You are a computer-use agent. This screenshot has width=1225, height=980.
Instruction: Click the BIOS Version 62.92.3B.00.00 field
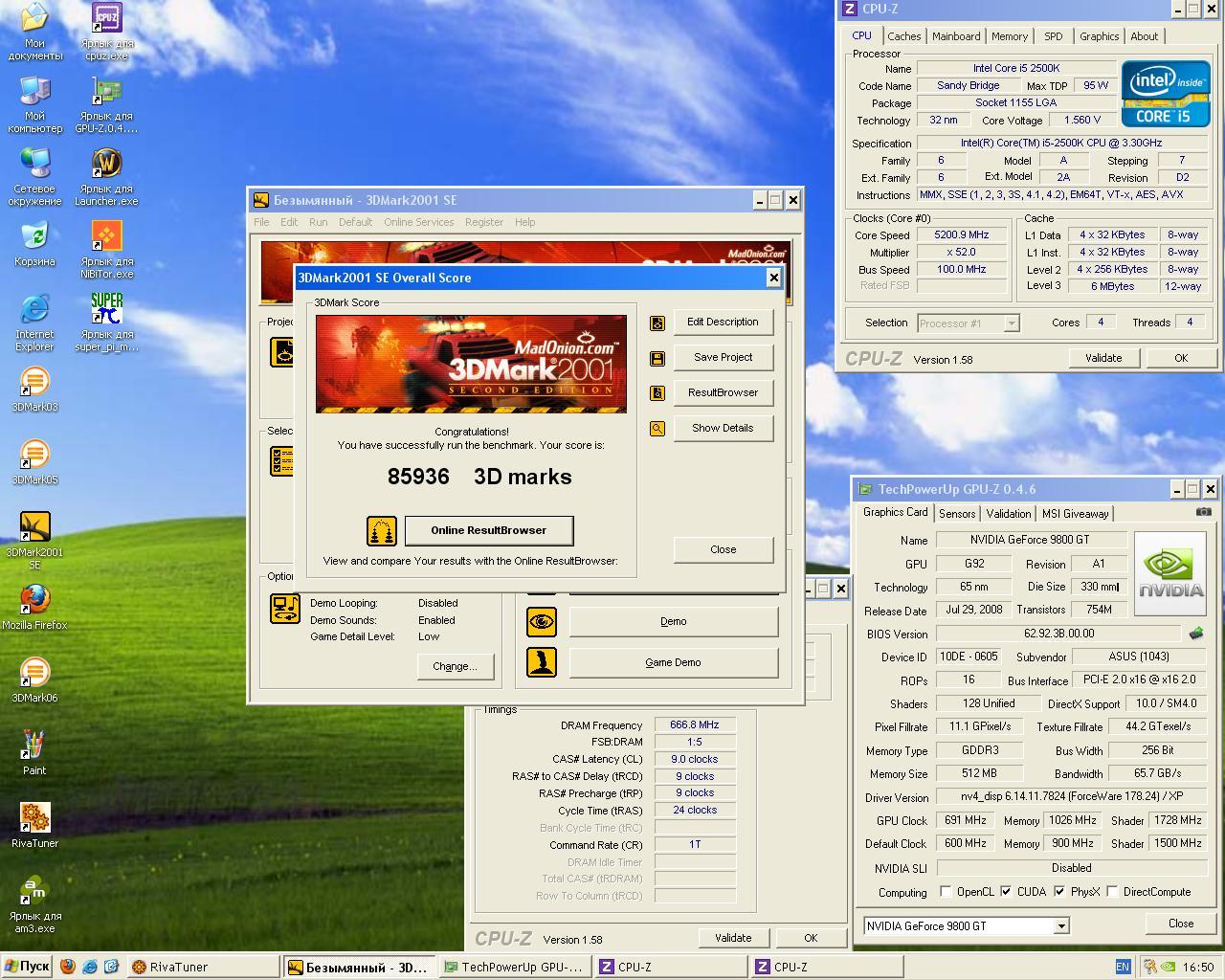coord(1058,634)
